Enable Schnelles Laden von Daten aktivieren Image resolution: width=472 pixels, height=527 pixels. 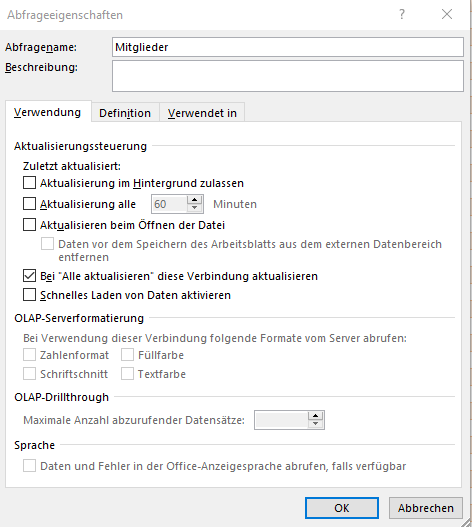(x=29, y=295)
